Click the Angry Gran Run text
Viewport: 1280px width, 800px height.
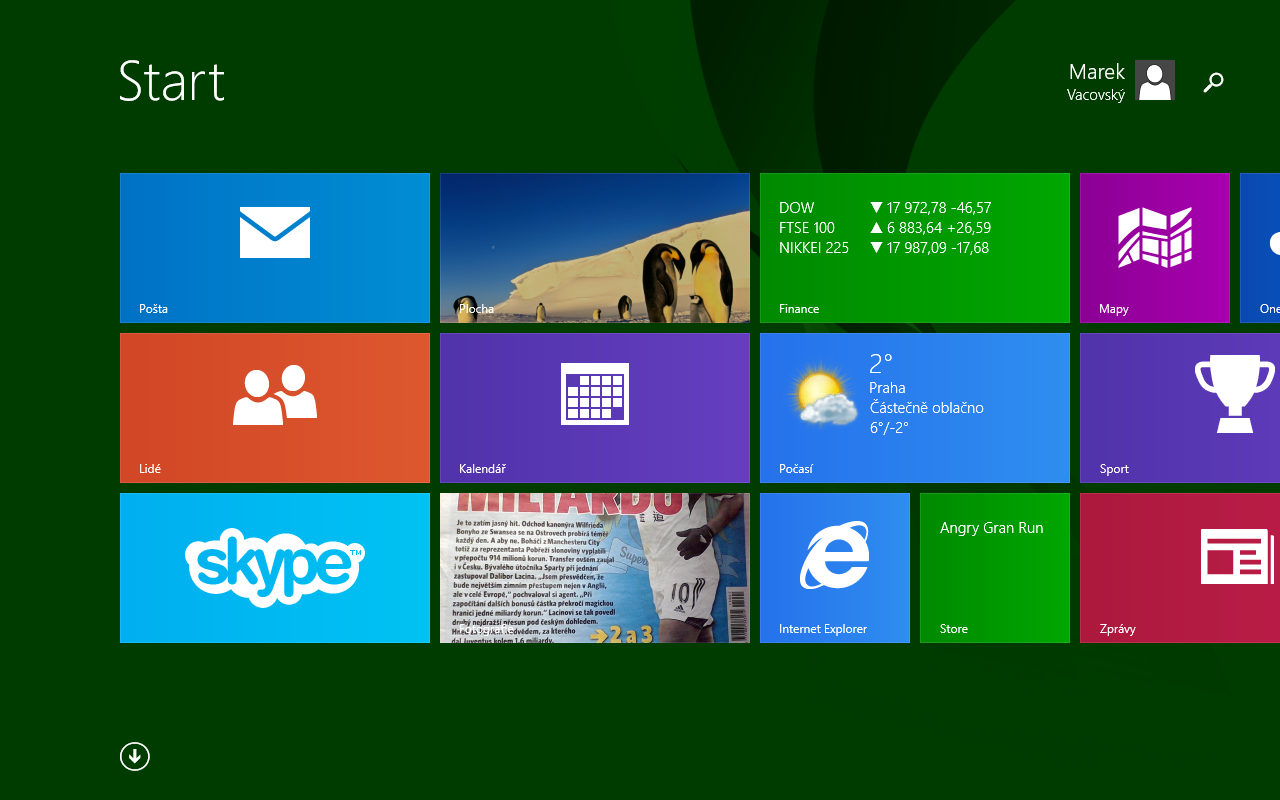point(992,528)
